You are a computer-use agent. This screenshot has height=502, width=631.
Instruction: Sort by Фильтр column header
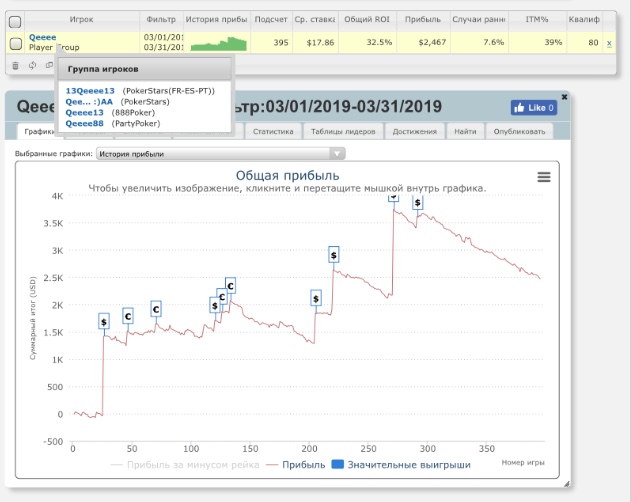161,19
